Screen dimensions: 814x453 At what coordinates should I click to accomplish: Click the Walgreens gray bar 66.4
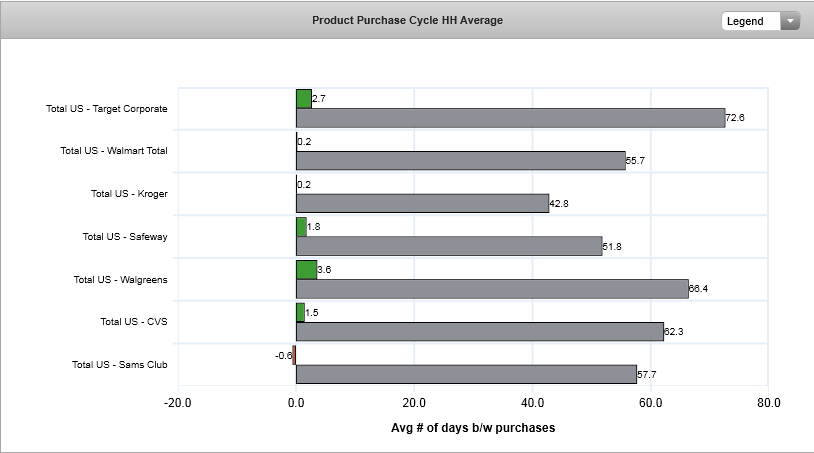click(492, 289)
